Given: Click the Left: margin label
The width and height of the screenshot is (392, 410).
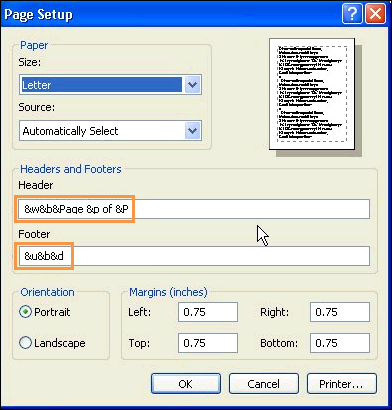Looking at the screenshot, I should [140, 312].
